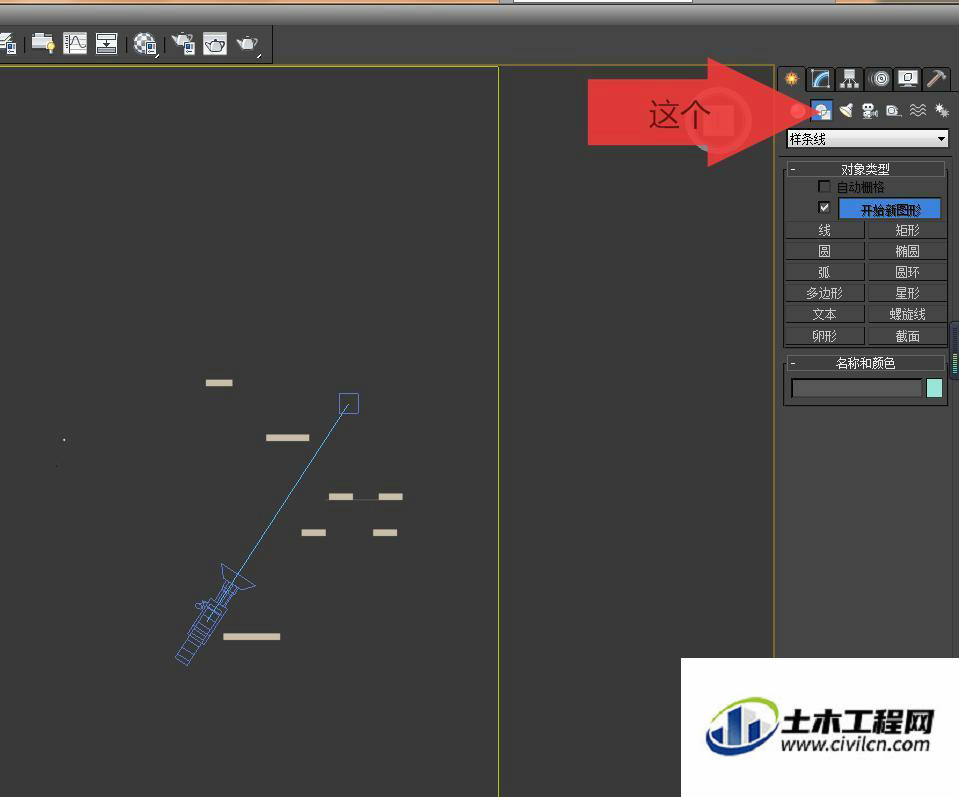Open the Curve Editor
This screenshot has width=959, height=797.
(75, 43)
